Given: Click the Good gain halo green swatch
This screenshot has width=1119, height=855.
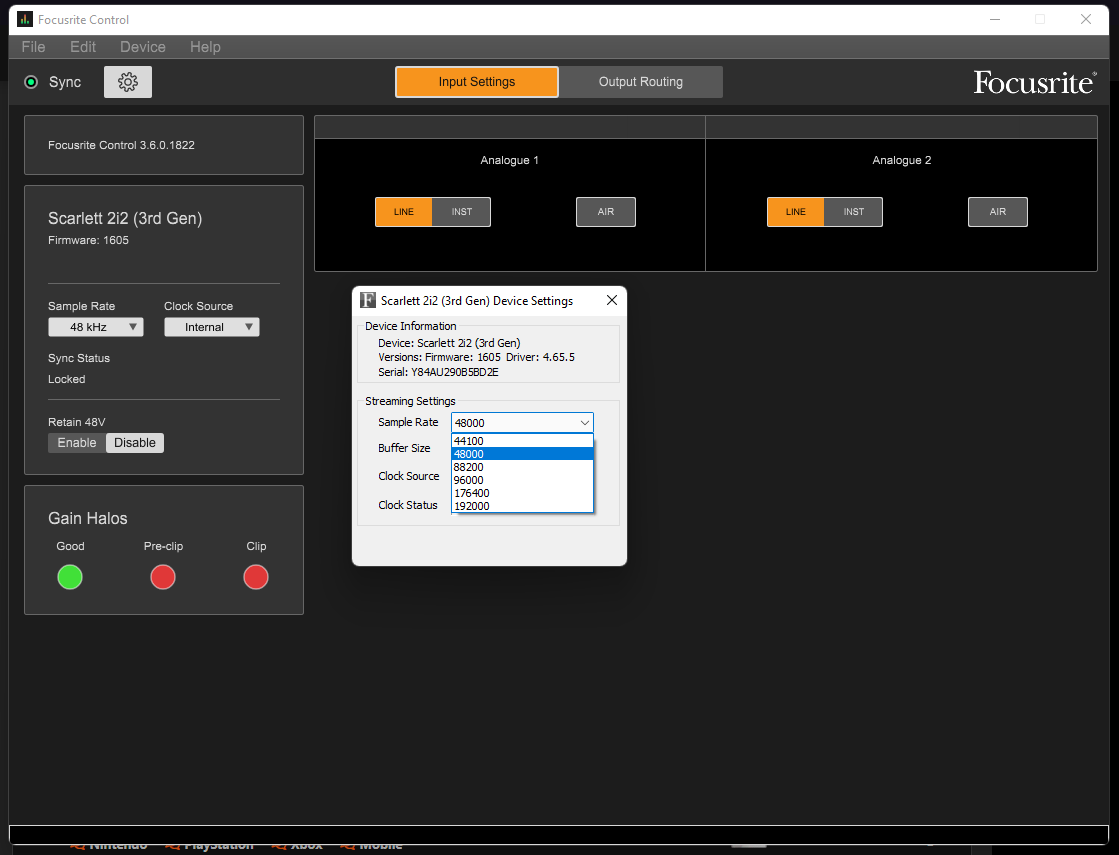Looking at the screenshot, I should coord(70,577).
